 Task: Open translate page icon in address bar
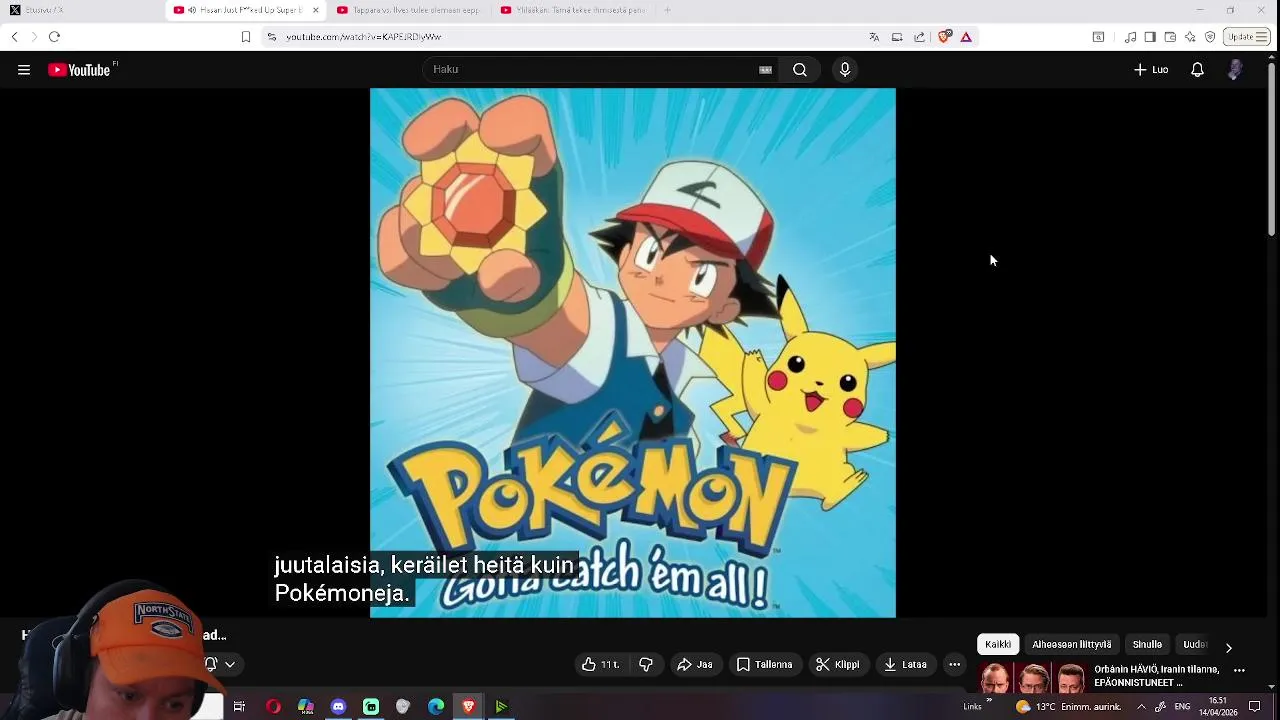pyautogui.click(x=874, y=37)
